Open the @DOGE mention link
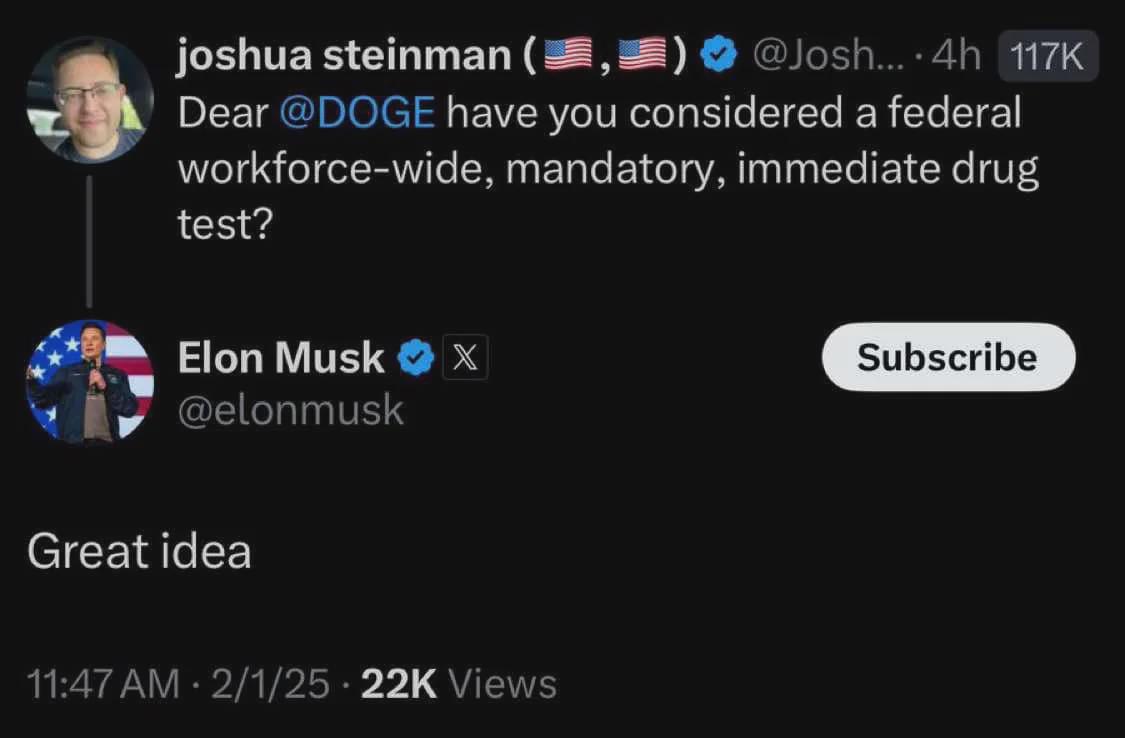 point(357,113)
